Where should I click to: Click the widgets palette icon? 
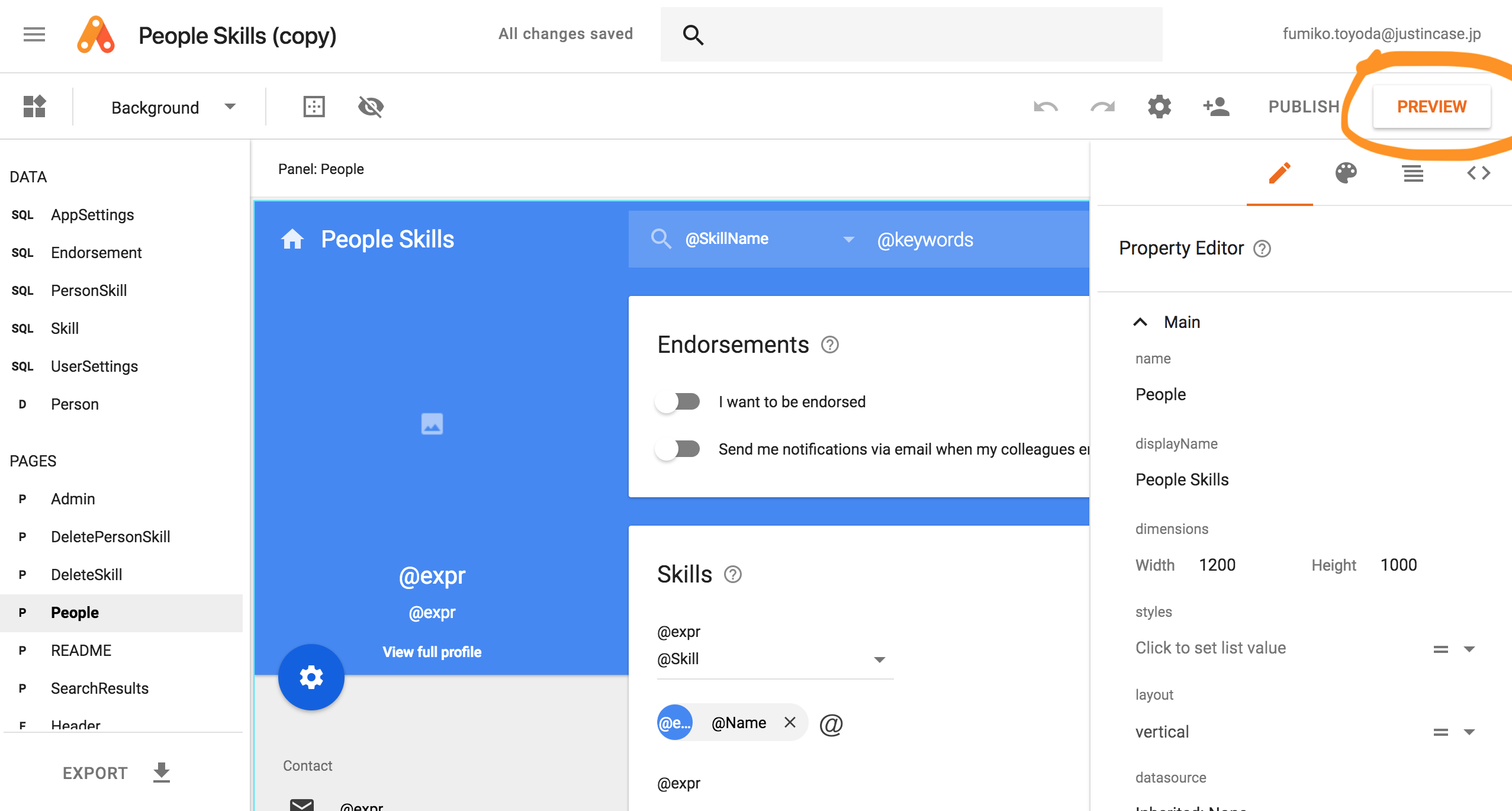coord(34,107)
